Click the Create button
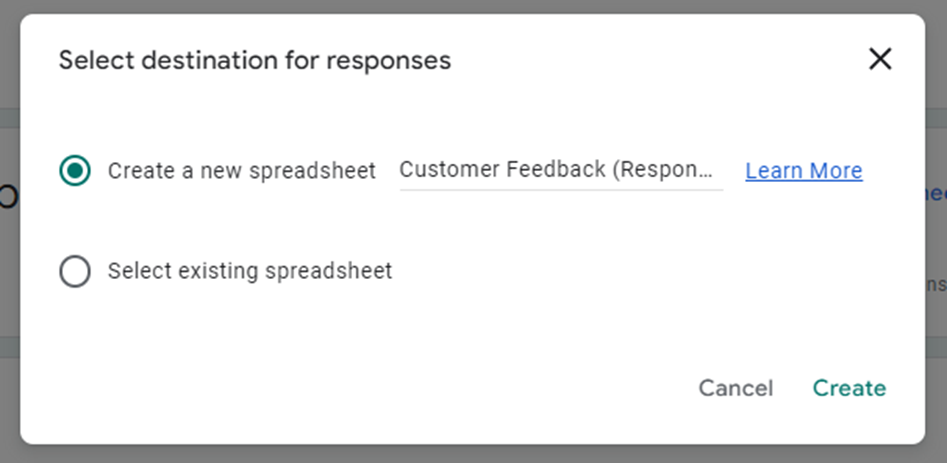The width and height of the screenshot is (947, 463). click(x=849, y=388)
